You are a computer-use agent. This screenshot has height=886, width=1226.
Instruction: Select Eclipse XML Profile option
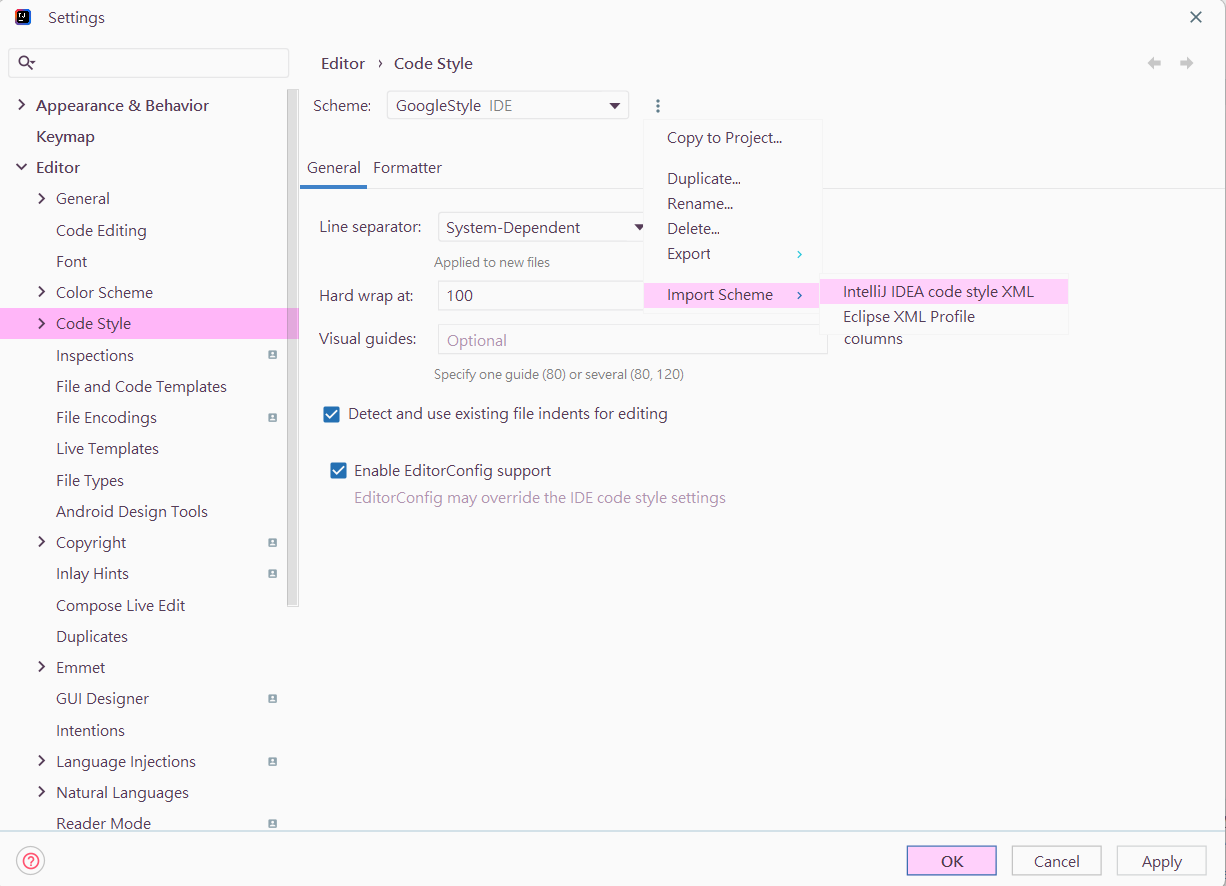click(x=944, y=317)
